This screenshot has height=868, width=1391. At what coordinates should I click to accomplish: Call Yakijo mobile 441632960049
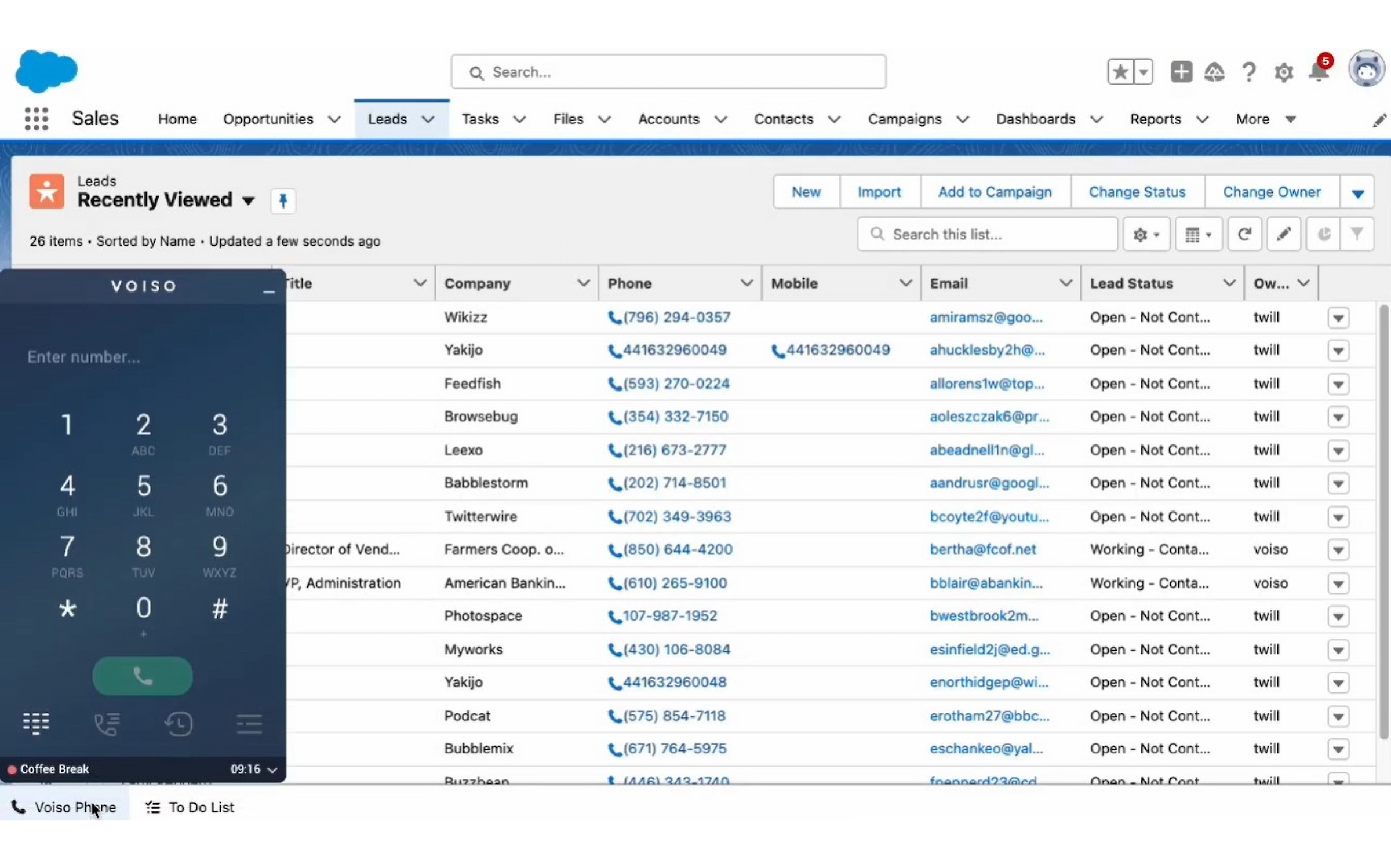pyautogui.click(x=830, y=350)
